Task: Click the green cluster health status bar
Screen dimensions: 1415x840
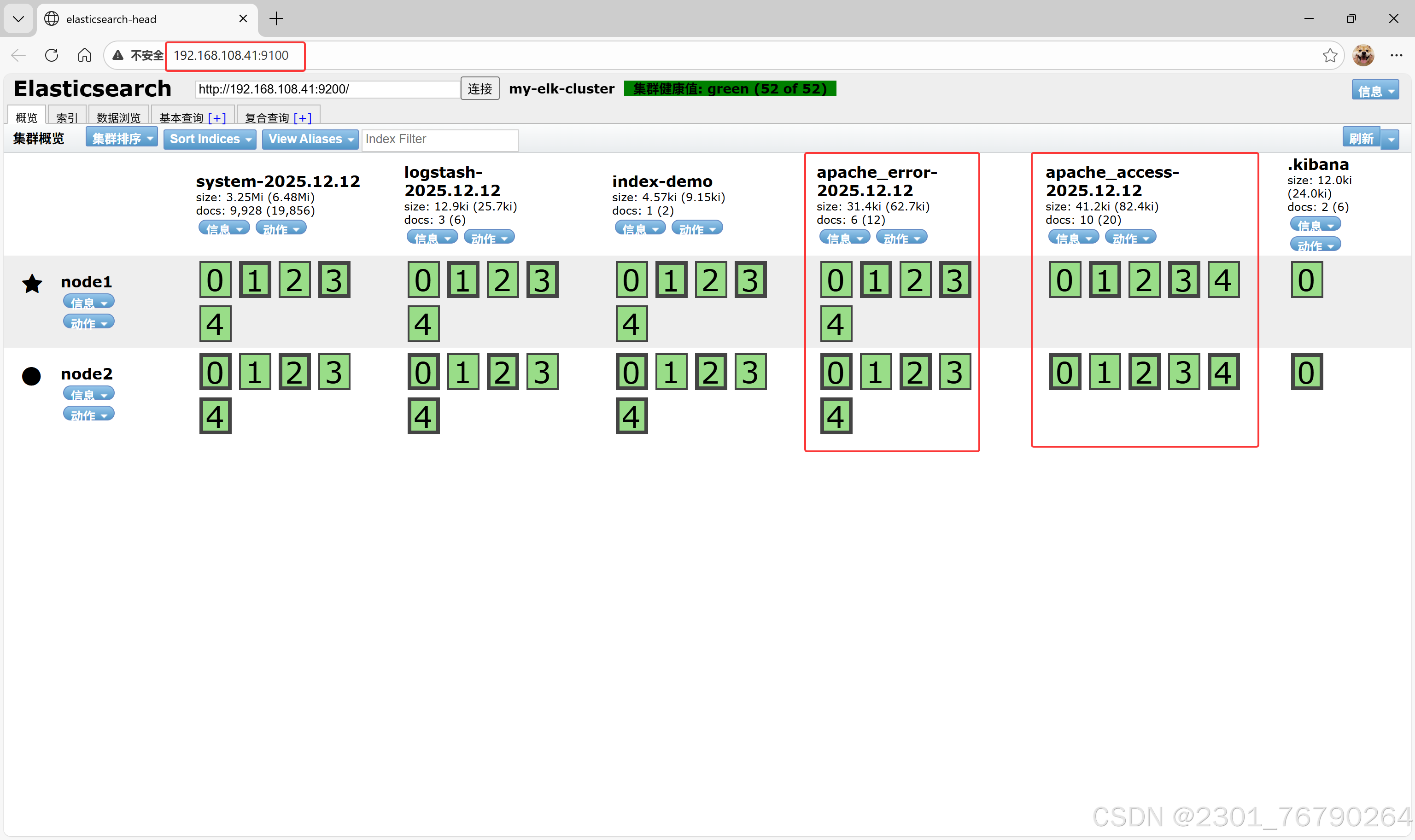Action: 730,89
